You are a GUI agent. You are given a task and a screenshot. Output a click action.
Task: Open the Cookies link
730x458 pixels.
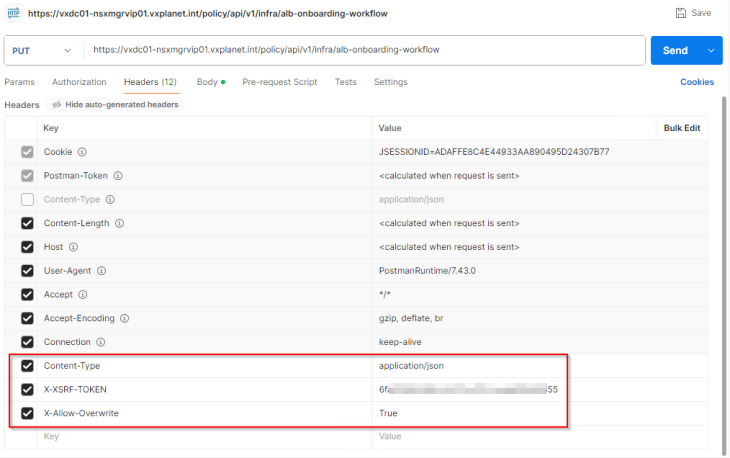point(697,82)
